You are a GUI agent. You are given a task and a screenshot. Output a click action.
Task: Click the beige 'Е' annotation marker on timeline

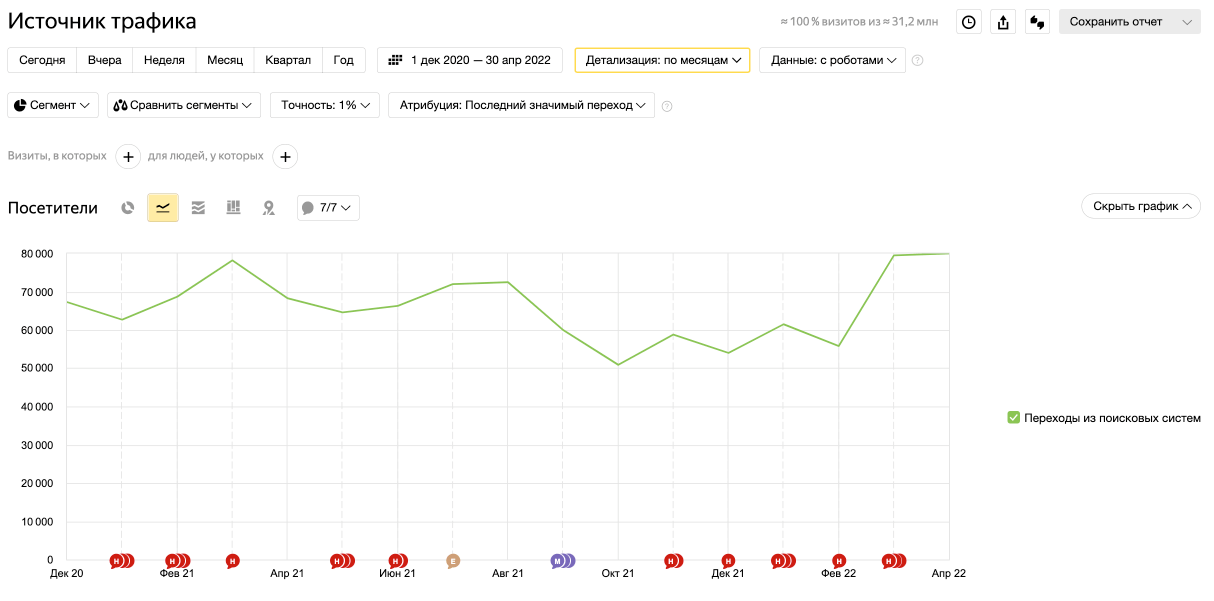(453, 561)
